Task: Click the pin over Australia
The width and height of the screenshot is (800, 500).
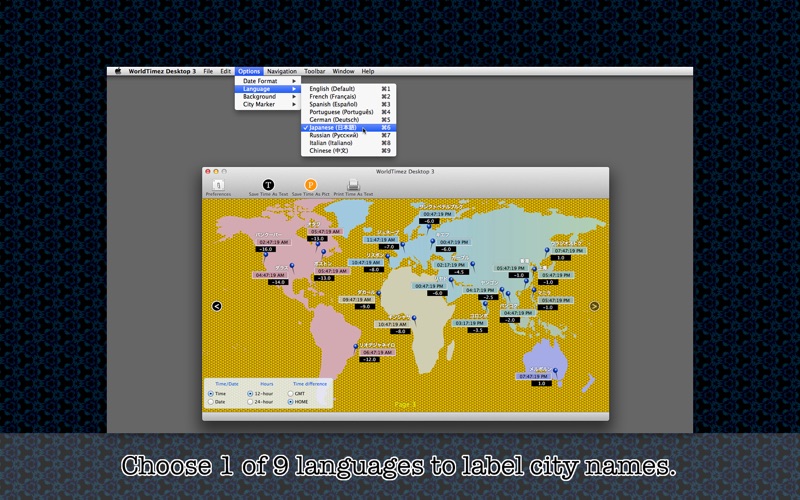Action: point(556,372)
